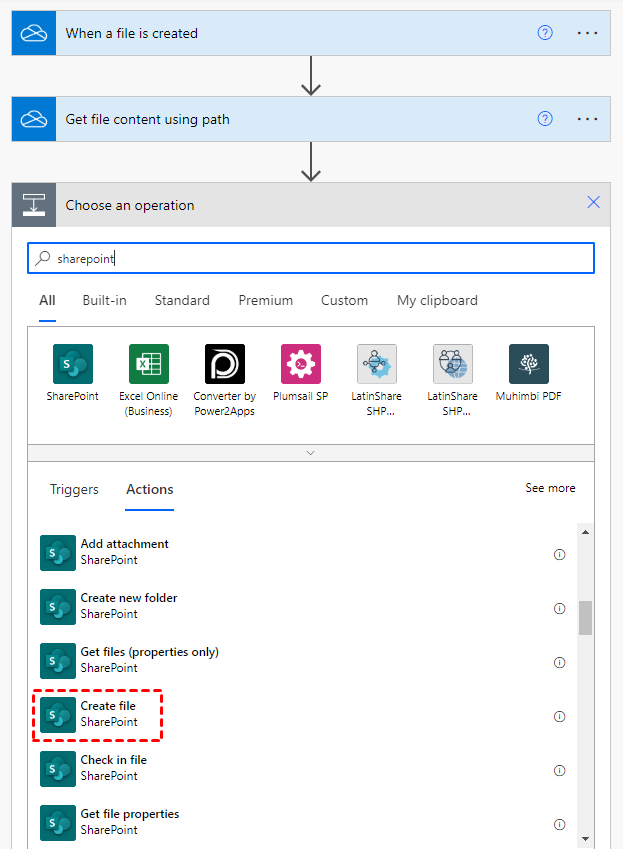Switch to the Actions tab
Image resolution: width=623 pixels, height=849 pixels.
[149, 489]
